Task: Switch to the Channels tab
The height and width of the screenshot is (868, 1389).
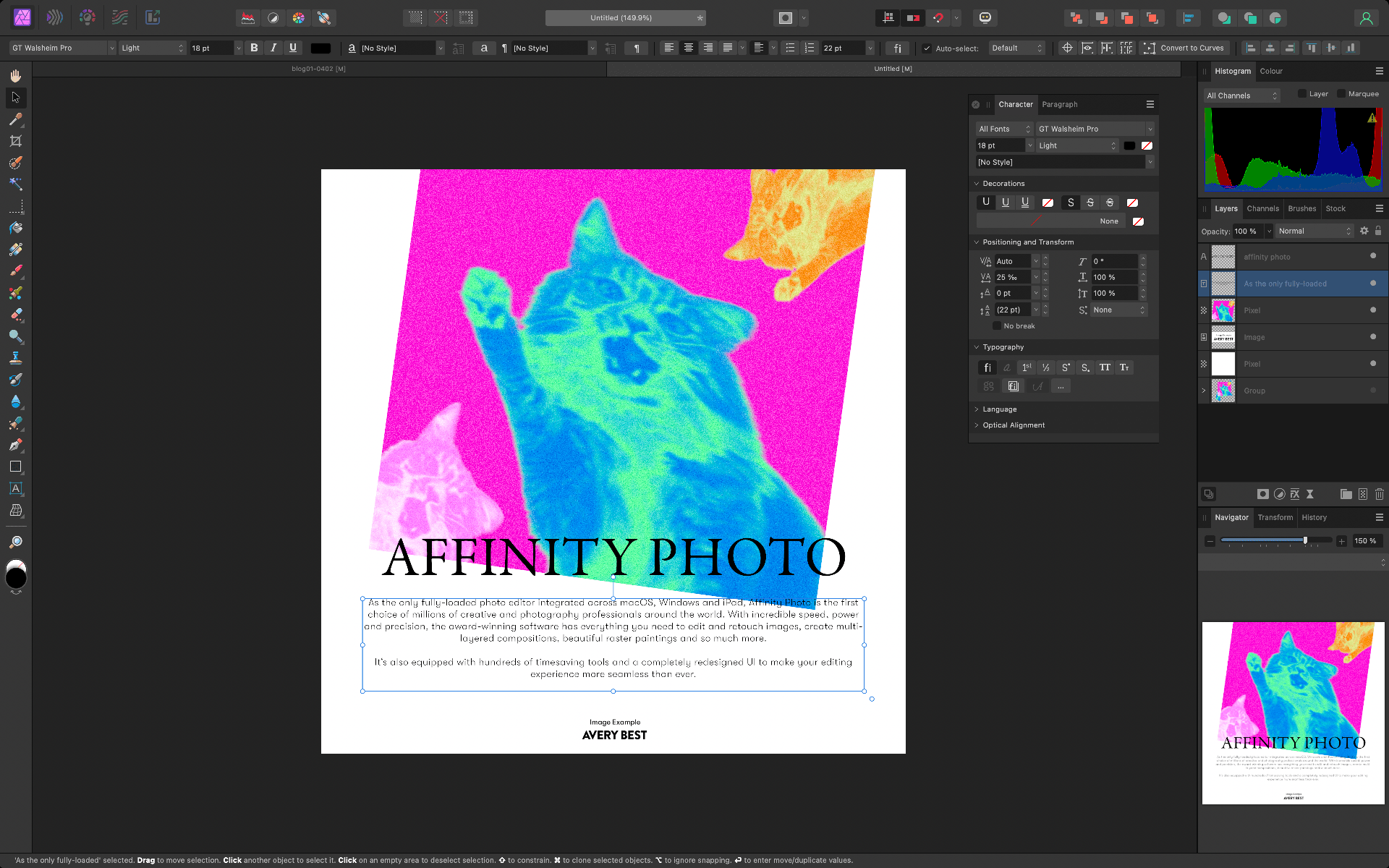Action: (1263, 208)
